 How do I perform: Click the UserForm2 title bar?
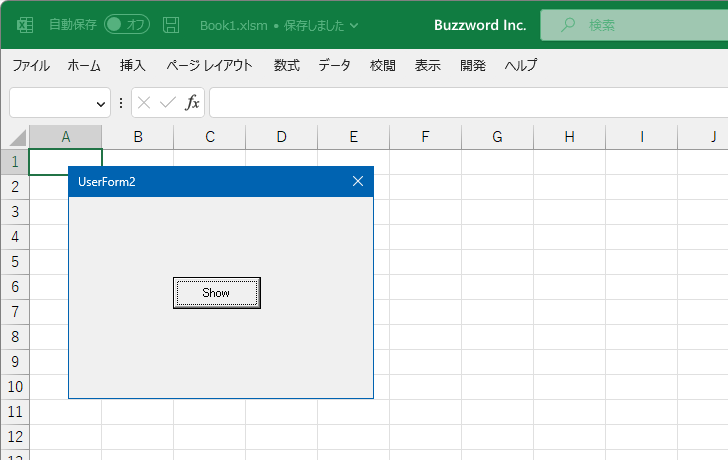(x=221, y=181)
